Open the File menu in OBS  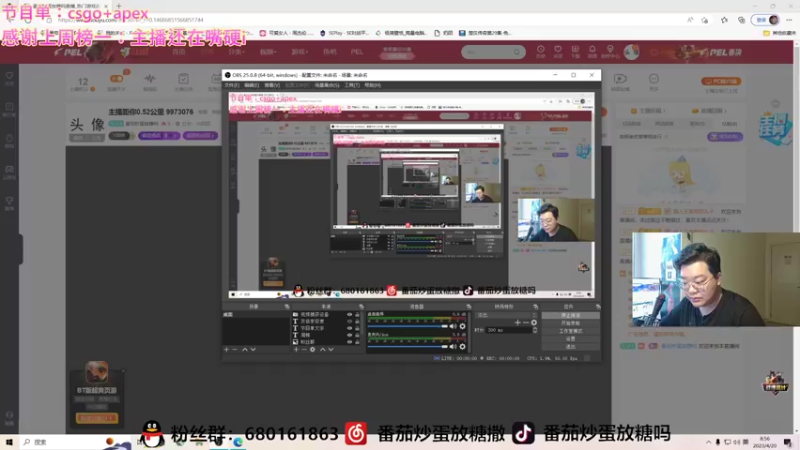pos(232,85)
